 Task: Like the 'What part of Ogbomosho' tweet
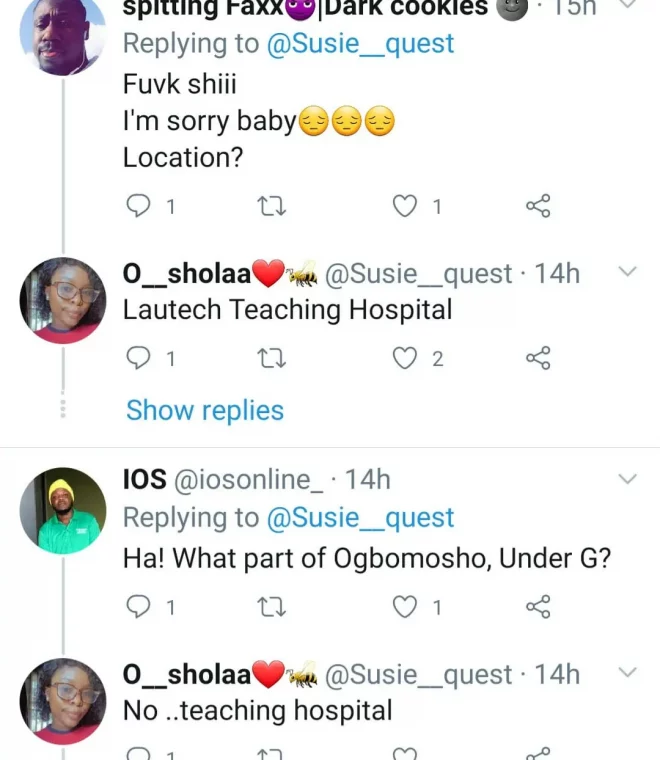point(404,606)
